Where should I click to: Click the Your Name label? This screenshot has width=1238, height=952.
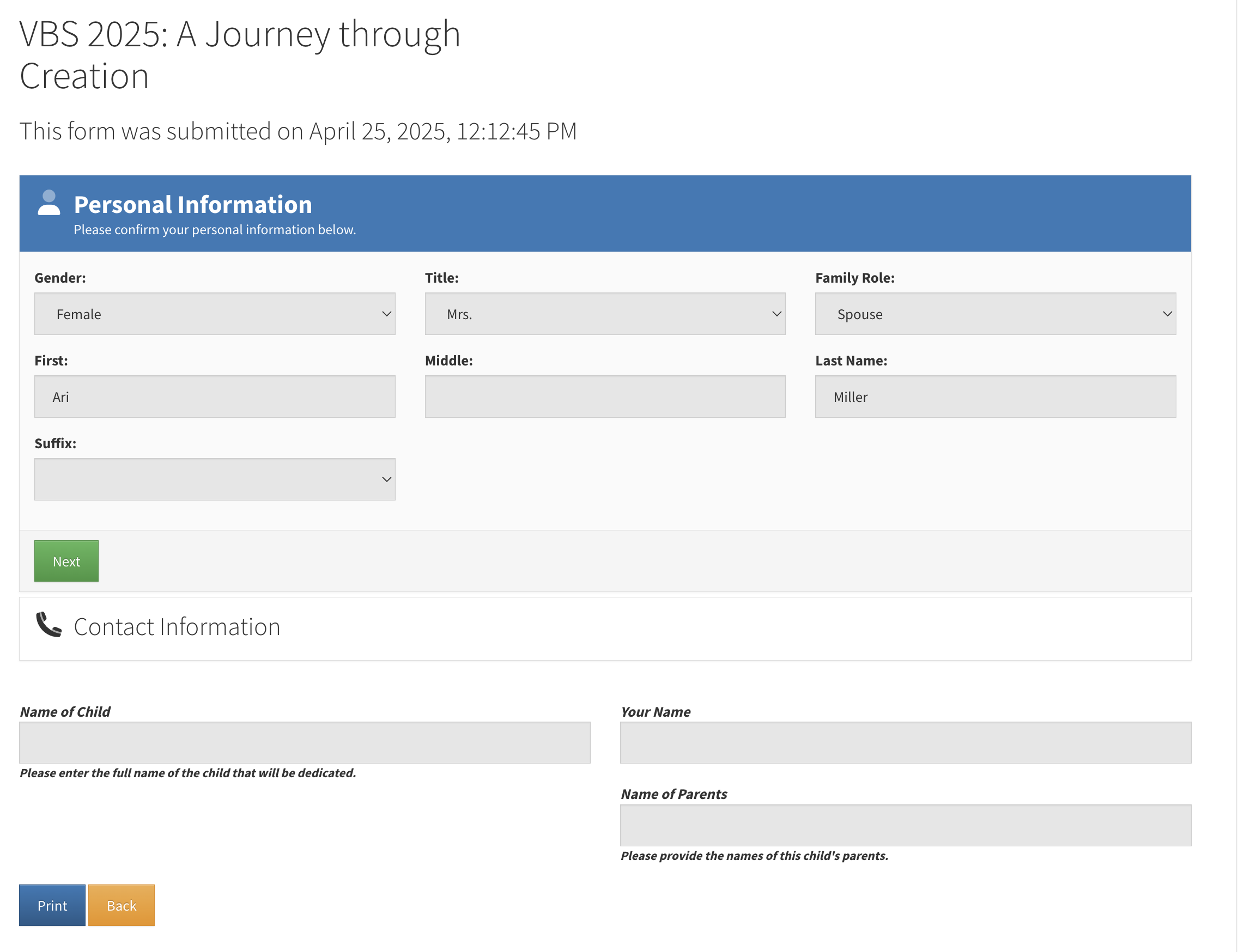pos(656,712)
